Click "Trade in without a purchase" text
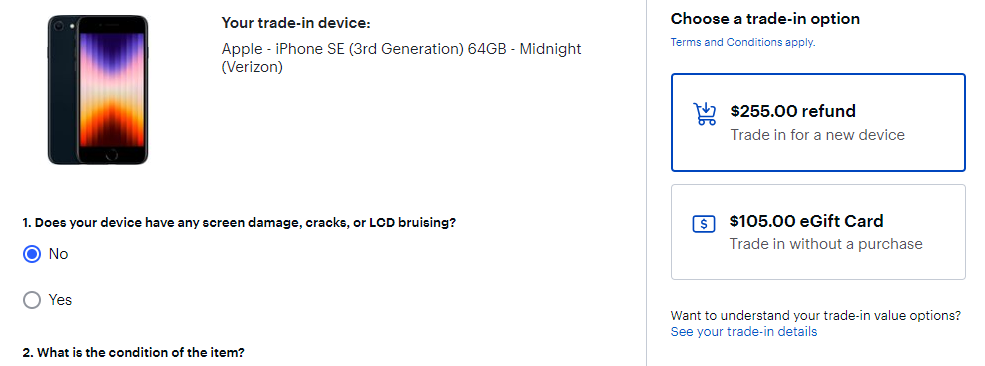 pyautogui.click(x=826, y=244)
